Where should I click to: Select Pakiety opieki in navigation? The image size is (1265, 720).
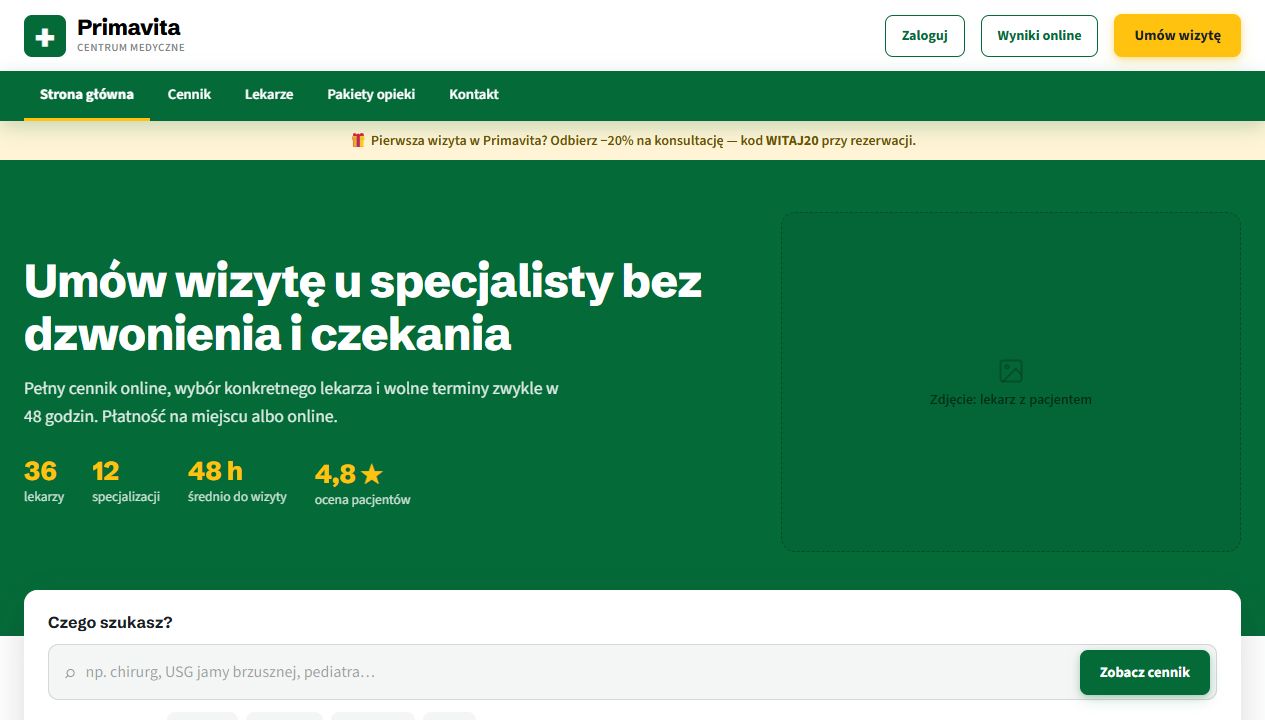(x=371, y=94)
